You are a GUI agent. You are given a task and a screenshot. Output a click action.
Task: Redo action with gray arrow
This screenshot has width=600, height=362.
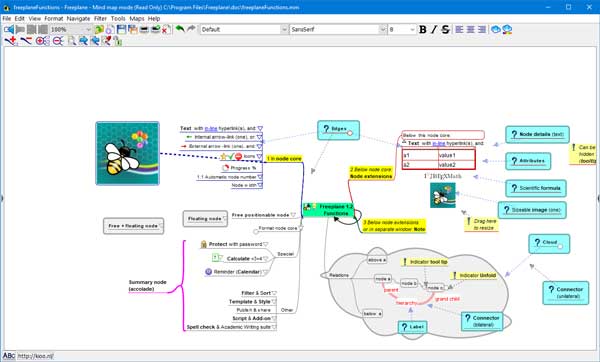tap(191, 29)
